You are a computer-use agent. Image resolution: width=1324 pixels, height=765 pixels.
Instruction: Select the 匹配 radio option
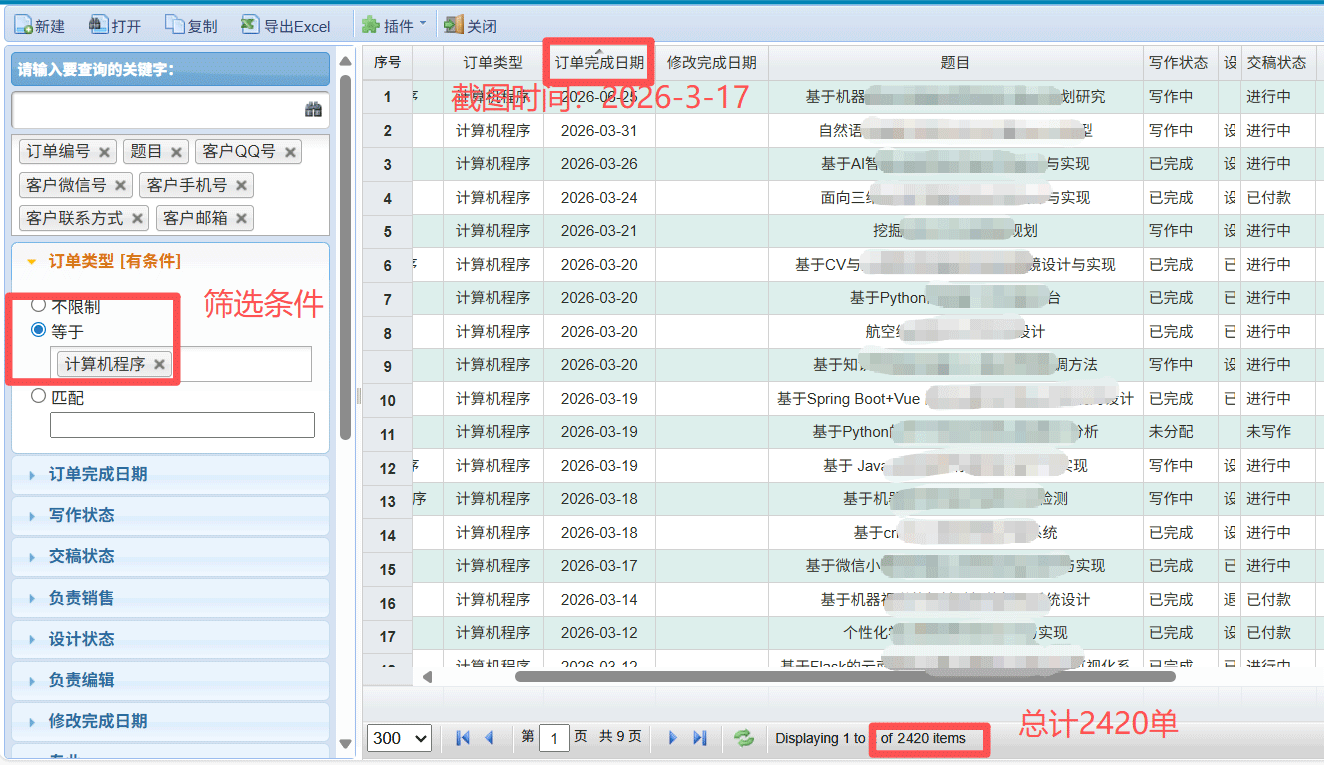[x=39, y=396]
